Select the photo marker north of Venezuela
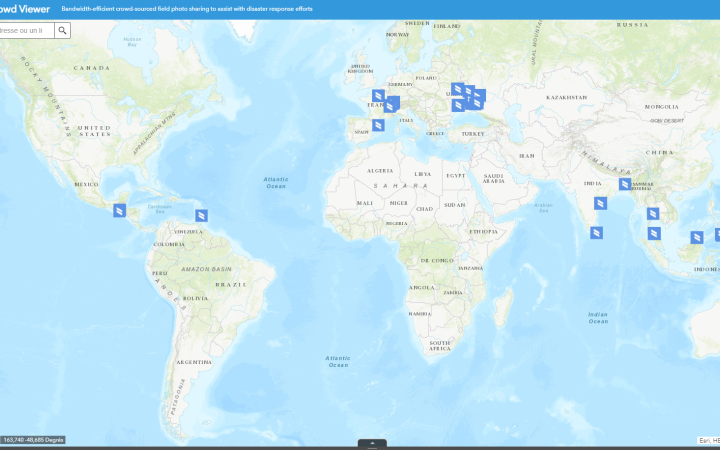The image size is (720, 450). coord(201,215)
